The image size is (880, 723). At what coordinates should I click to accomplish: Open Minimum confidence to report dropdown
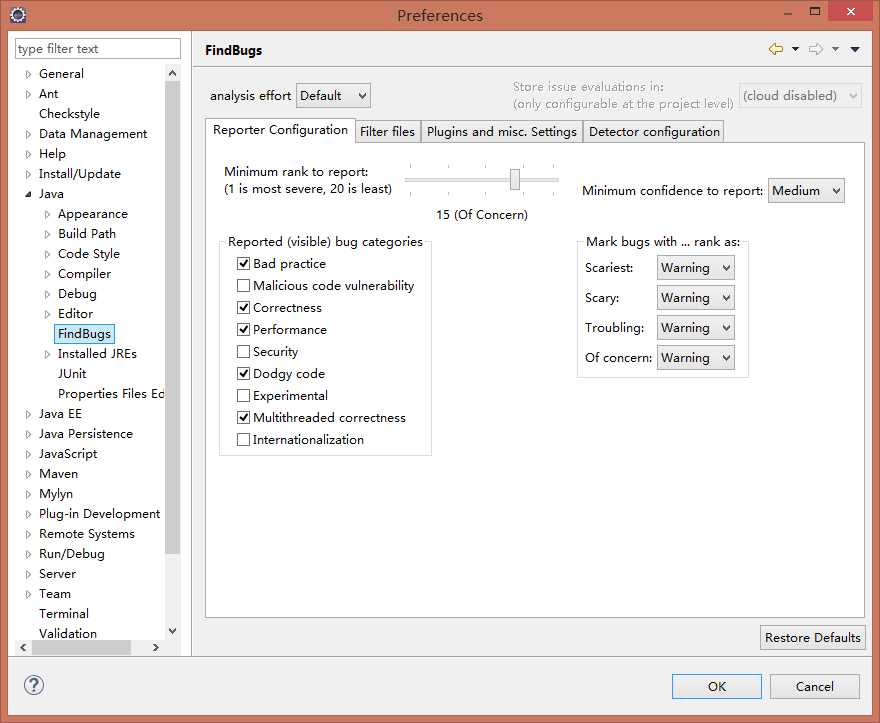click(806, 191)
